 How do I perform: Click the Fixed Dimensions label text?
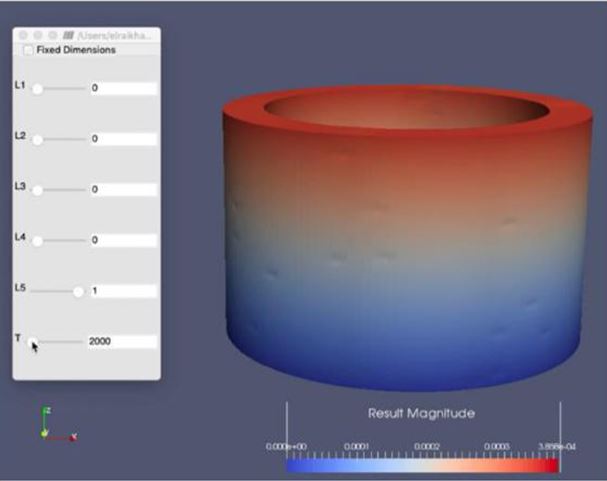click(x=76, y=50)
